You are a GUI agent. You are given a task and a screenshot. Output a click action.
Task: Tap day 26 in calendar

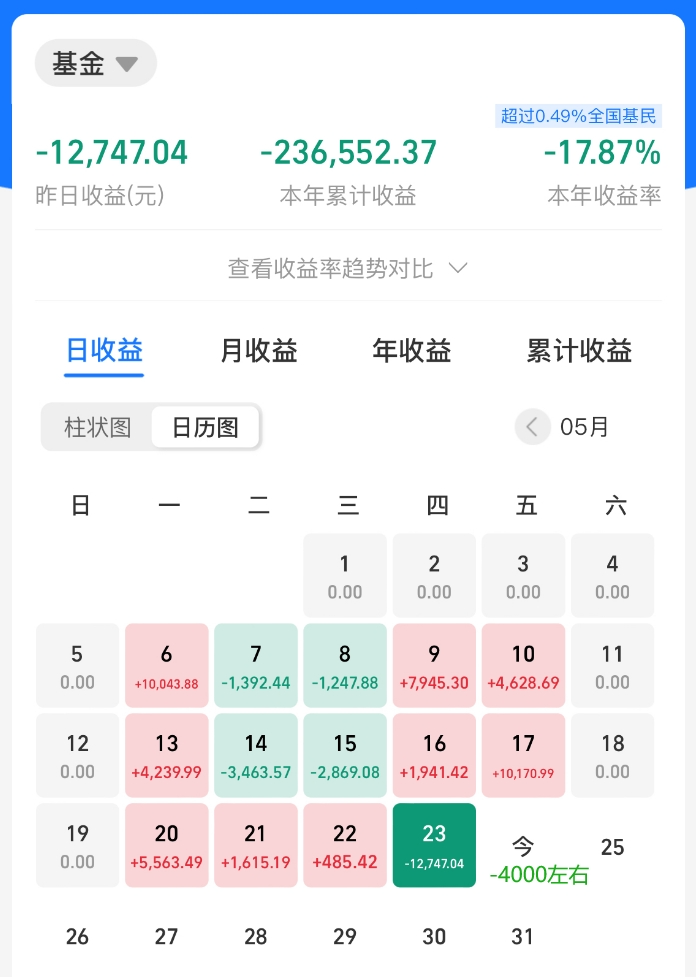[x=77, y=936]
